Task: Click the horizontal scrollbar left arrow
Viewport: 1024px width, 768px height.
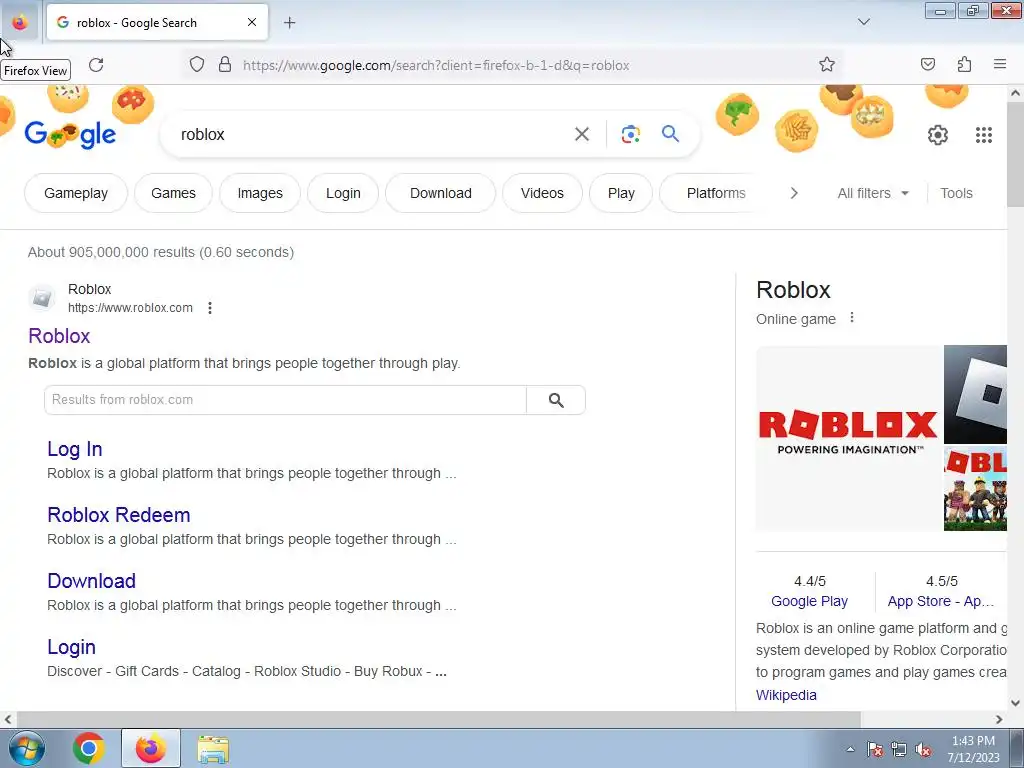Action: click(x=7, y=719)
